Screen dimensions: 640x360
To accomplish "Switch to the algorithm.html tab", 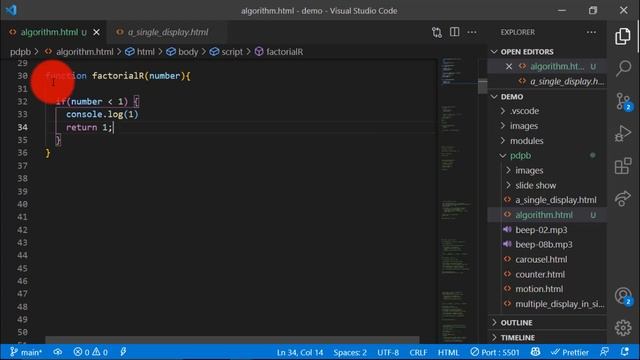I will click(49, 32).
